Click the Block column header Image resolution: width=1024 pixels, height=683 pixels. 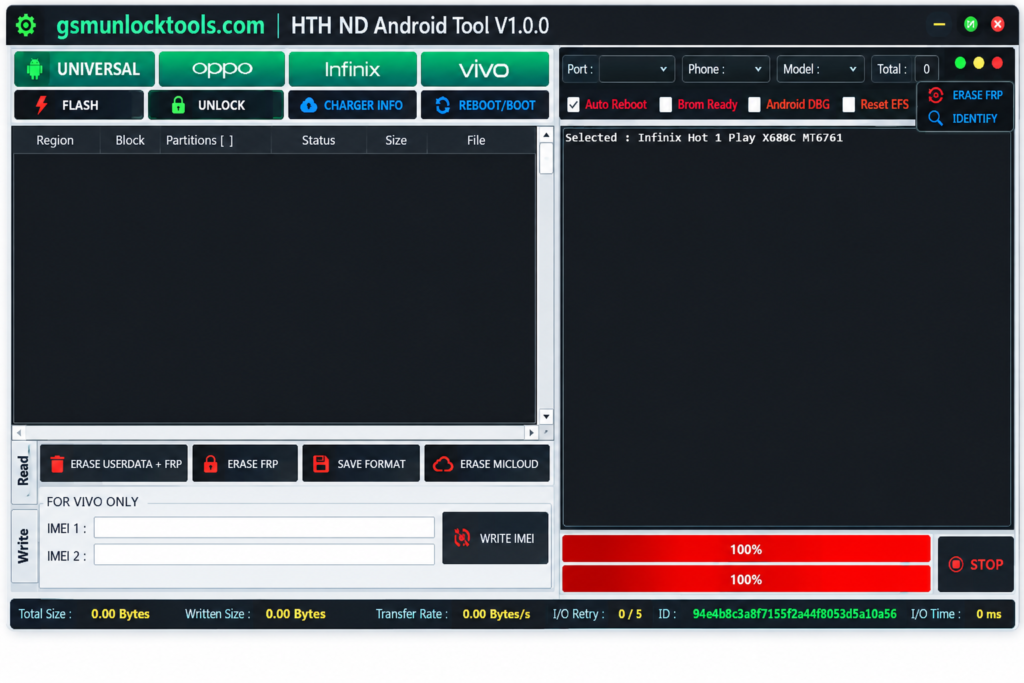pos(130,140)
